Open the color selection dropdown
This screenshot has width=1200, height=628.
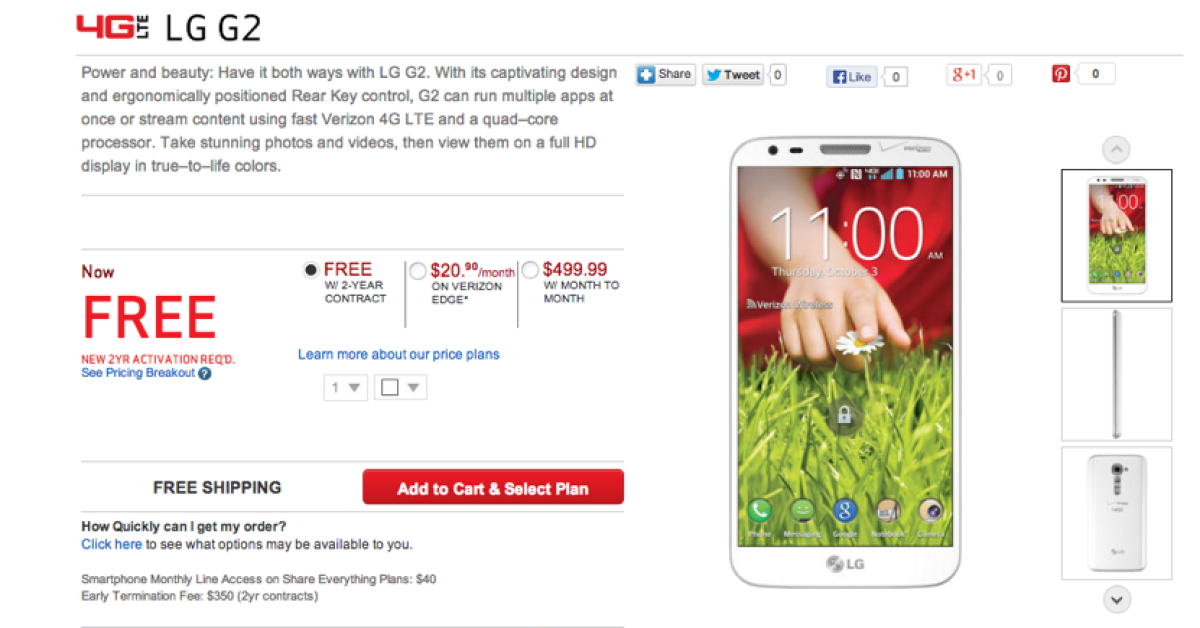tap(401, 387)
